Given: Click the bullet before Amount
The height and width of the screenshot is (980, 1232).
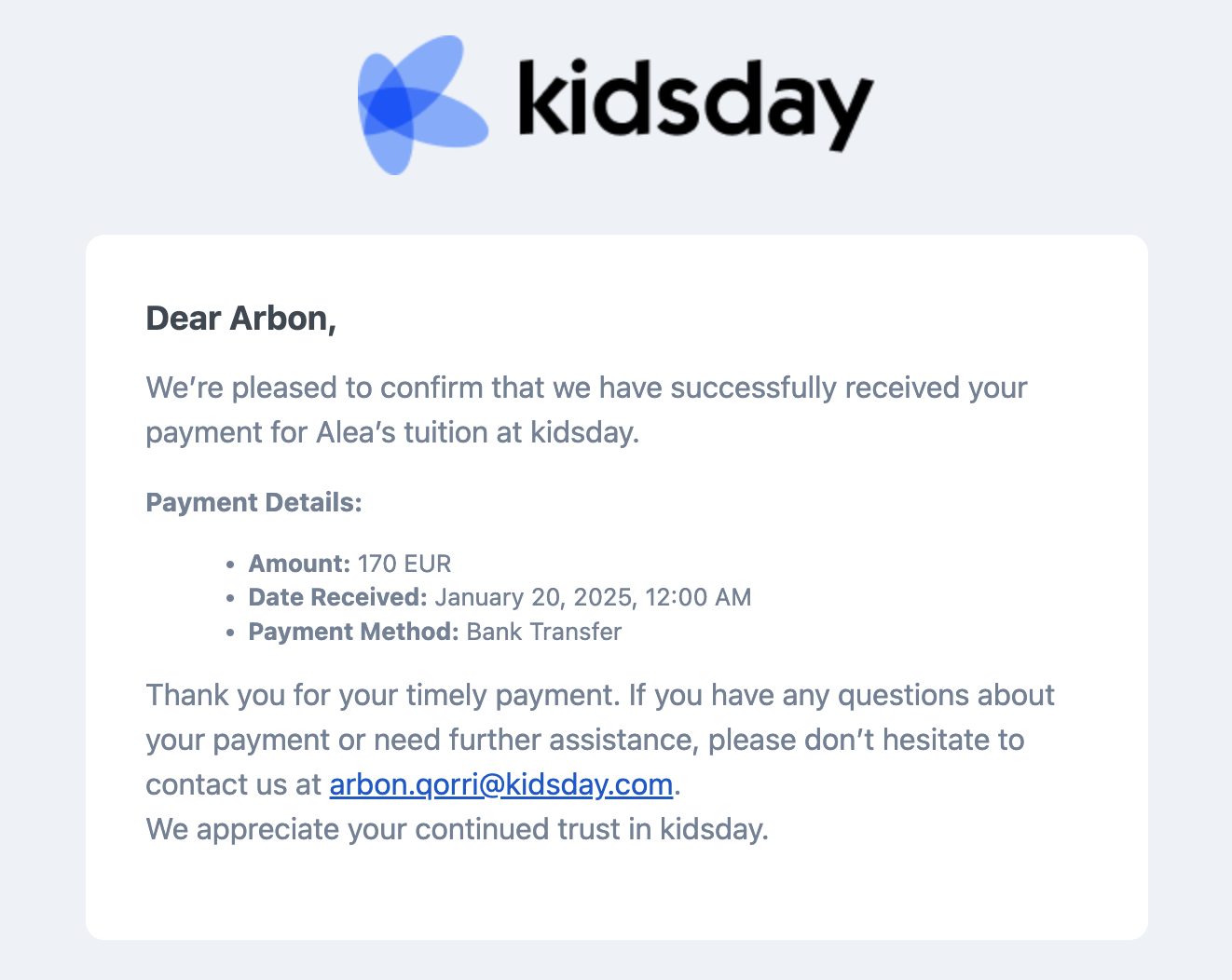Looking at the screenshot, I should tap(230, 565).
